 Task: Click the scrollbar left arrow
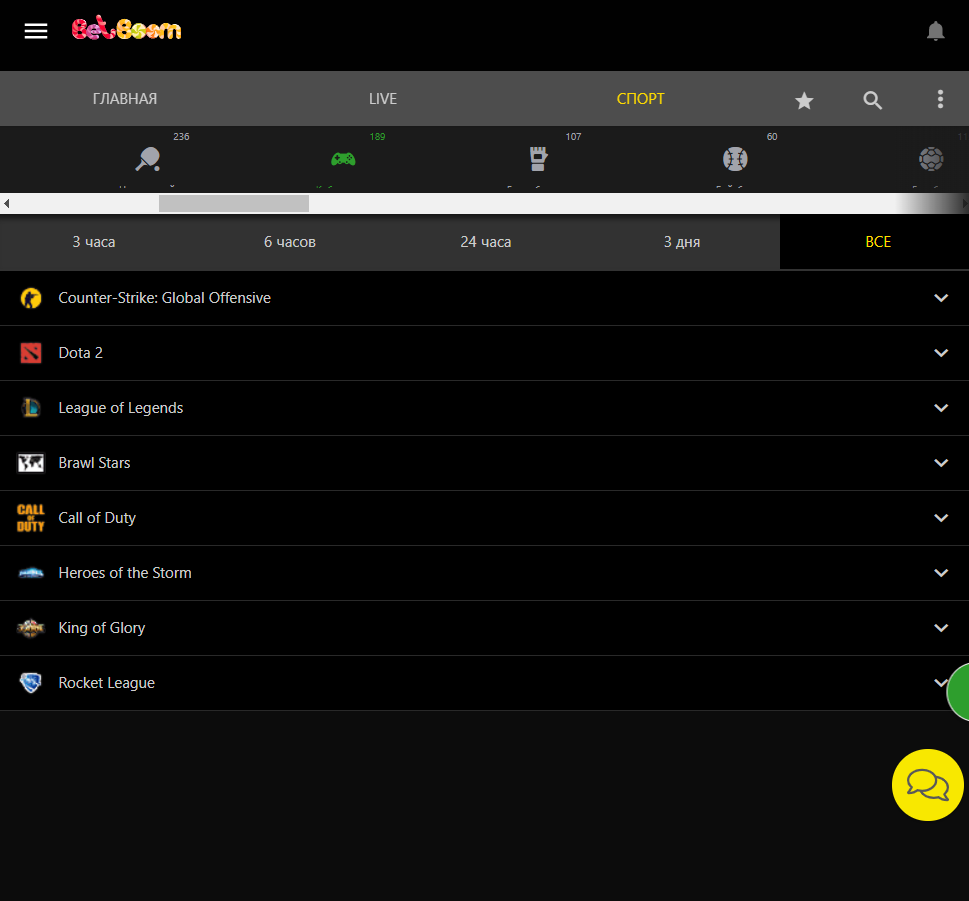coord(6,203)
